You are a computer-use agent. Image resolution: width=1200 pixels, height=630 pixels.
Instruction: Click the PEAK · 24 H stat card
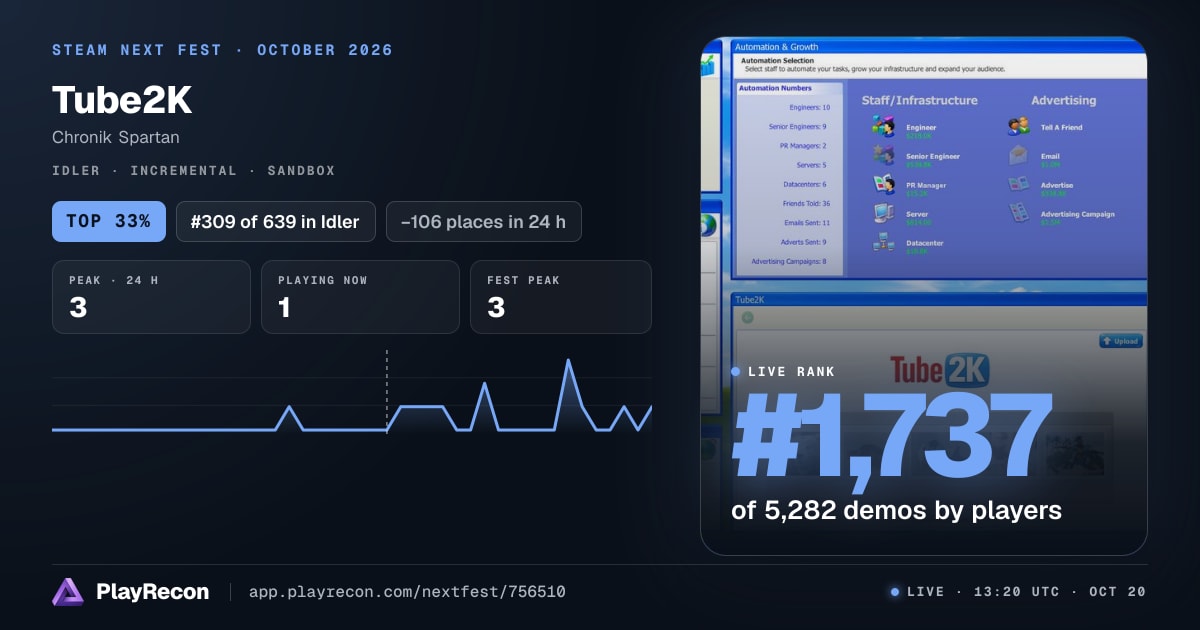[x=151, y=297]
